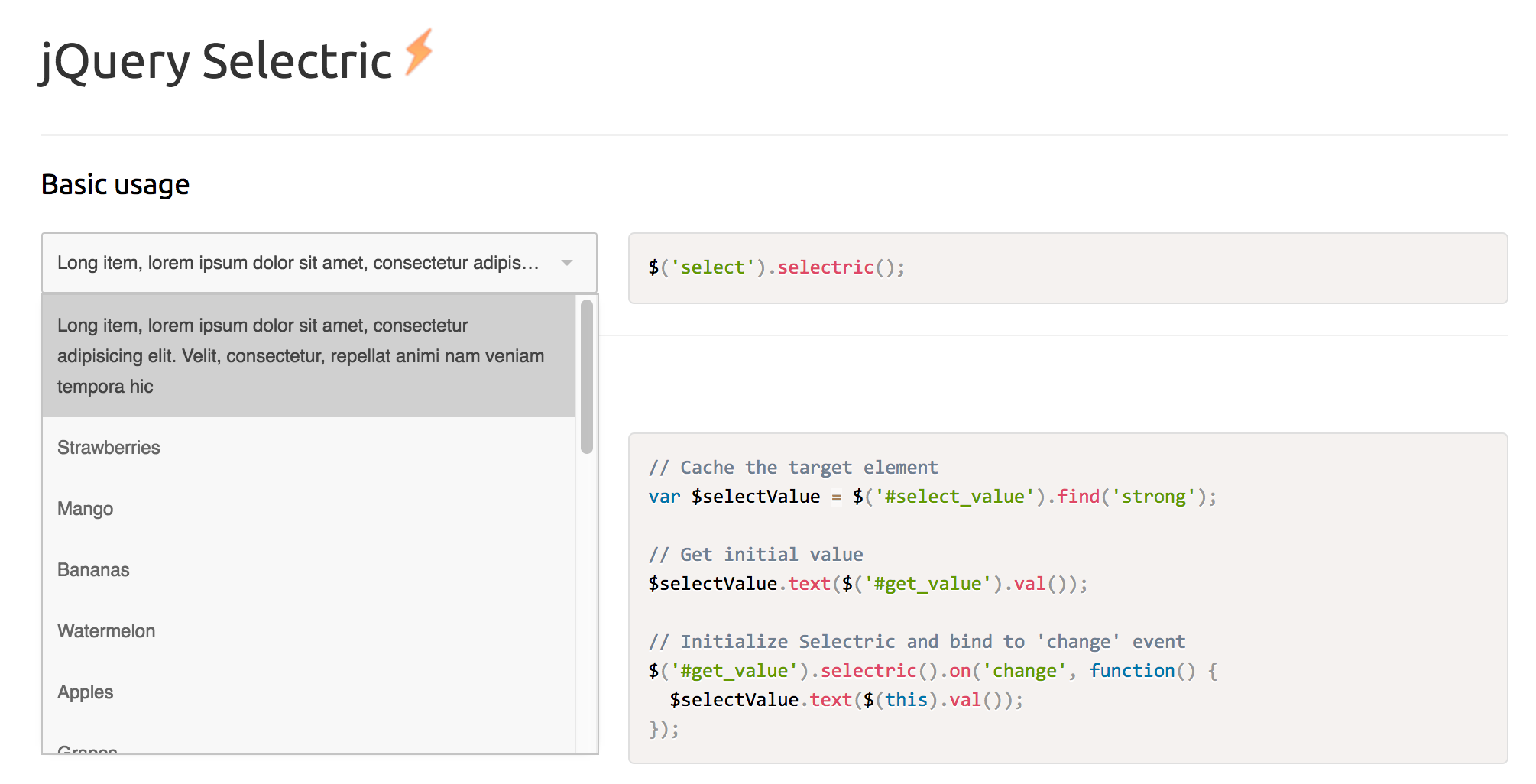Choose Mango from the dropdown list
Viewport: 1536px width, 784px height.
point(309,509)
